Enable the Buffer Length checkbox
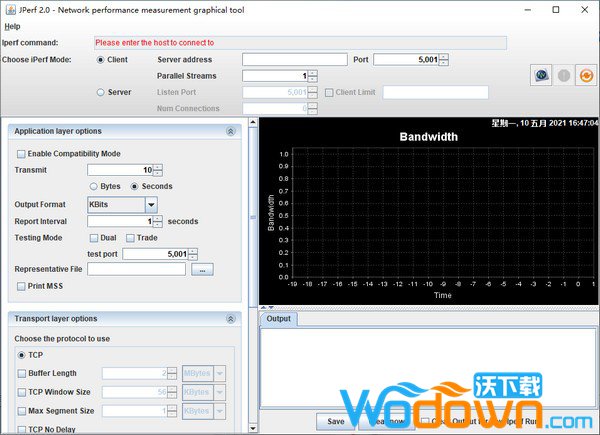The image size is (600, 435). click(x=22, y=374)
